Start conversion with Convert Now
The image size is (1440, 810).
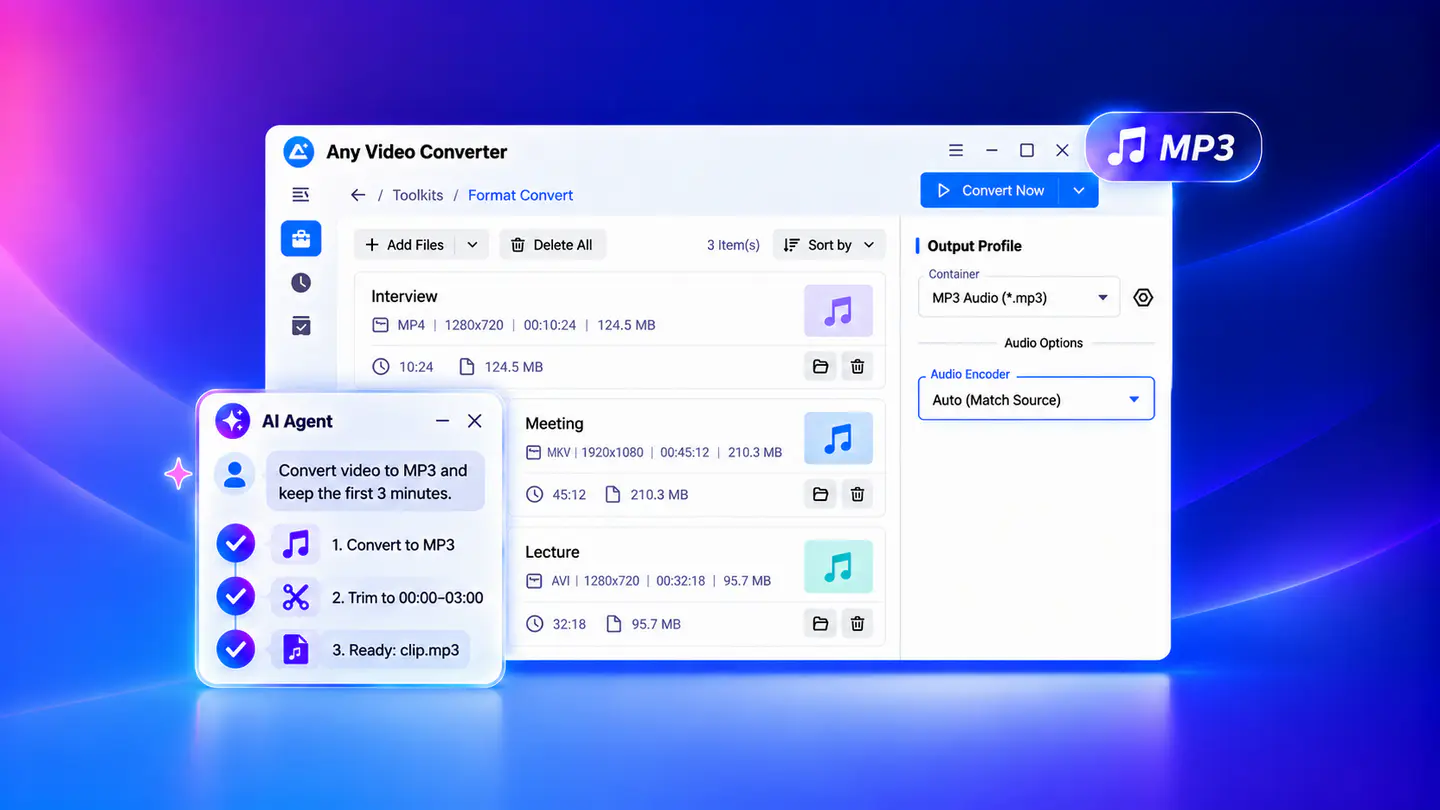[x=991, y=190]
